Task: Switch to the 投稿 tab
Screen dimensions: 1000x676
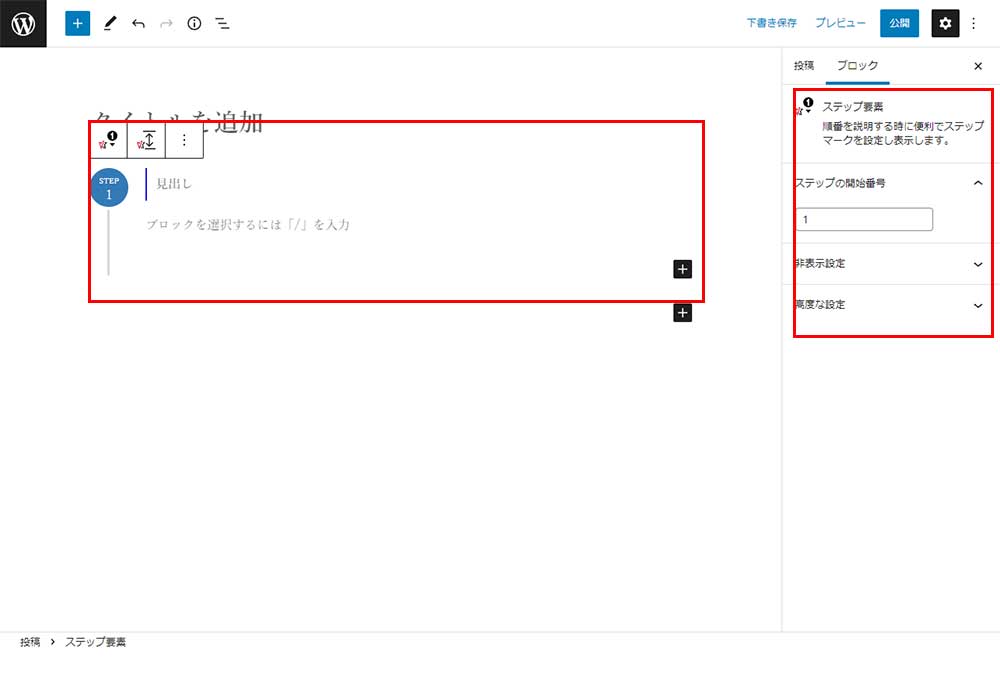Action: tap(803, 65)
